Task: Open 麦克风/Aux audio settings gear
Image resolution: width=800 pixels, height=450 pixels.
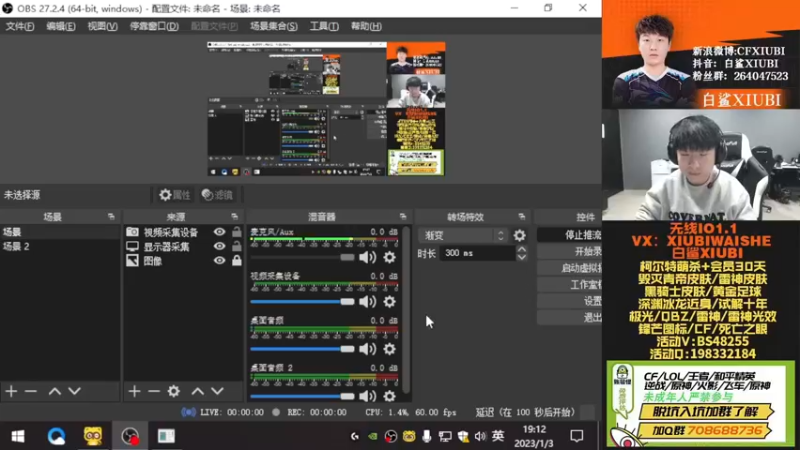Action: coord(389,258)
